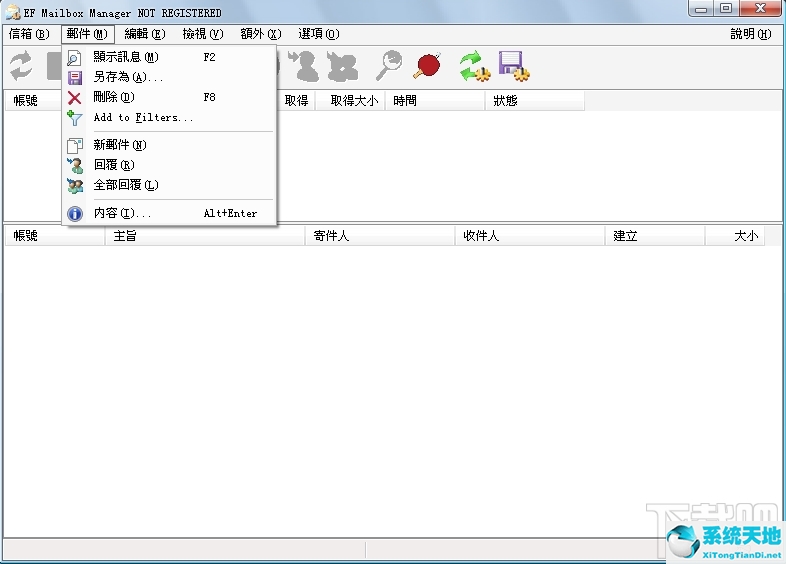Sort message list by 大小 column
The width and height of the screenshot is (786, 564).
pos(735,236)
